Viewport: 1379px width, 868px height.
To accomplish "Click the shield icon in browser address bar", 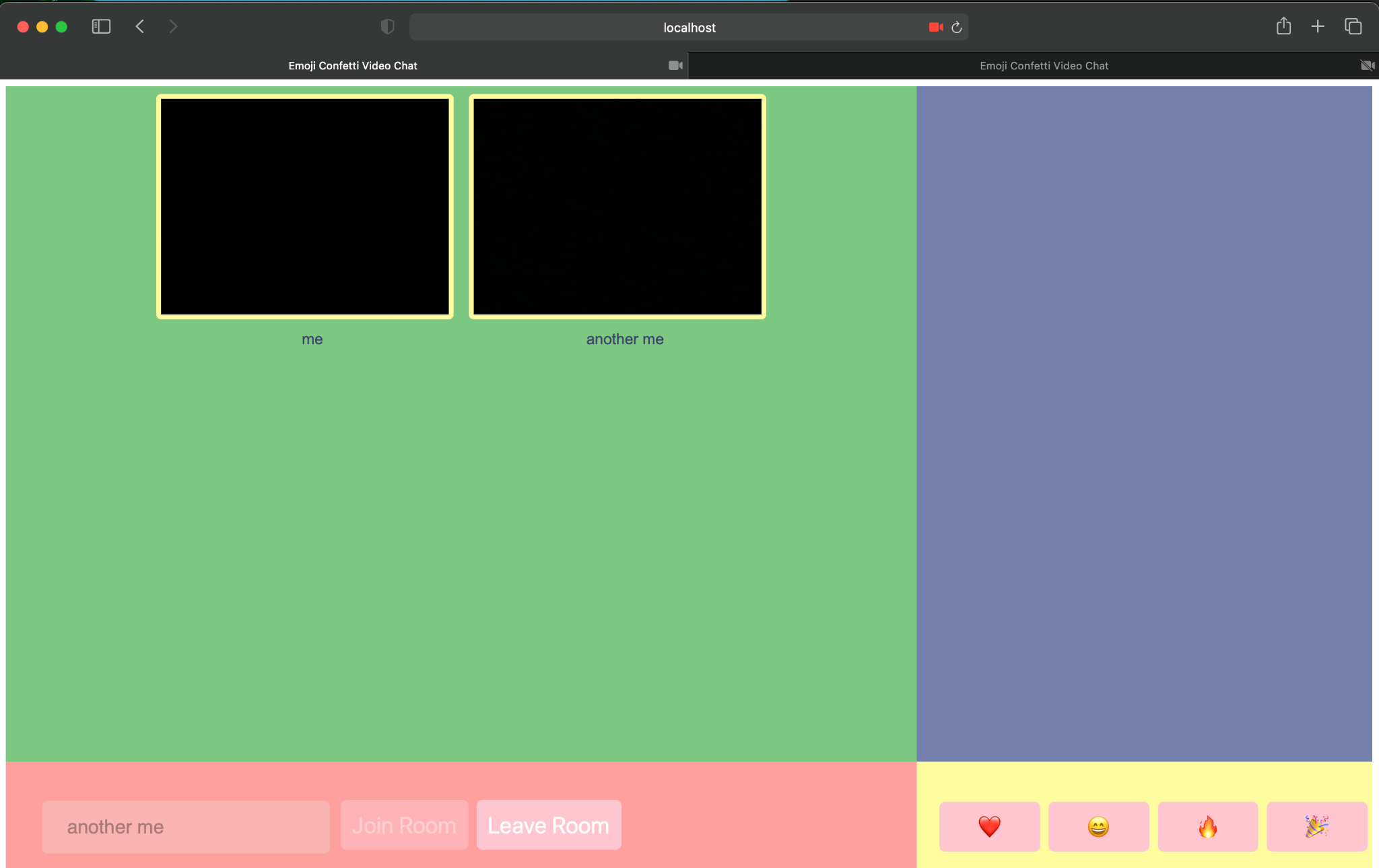I will click(388, 27).
